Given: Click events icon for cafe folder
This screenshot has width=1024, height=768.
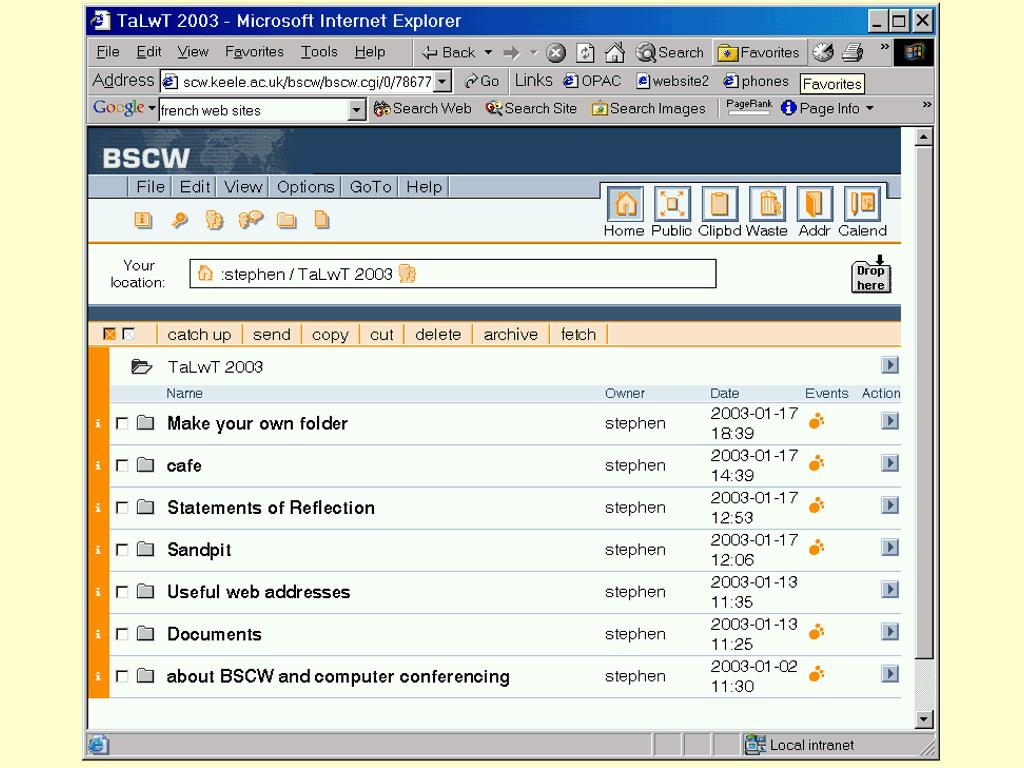Looking at the screenshot, I should click(x=816, y=464).
